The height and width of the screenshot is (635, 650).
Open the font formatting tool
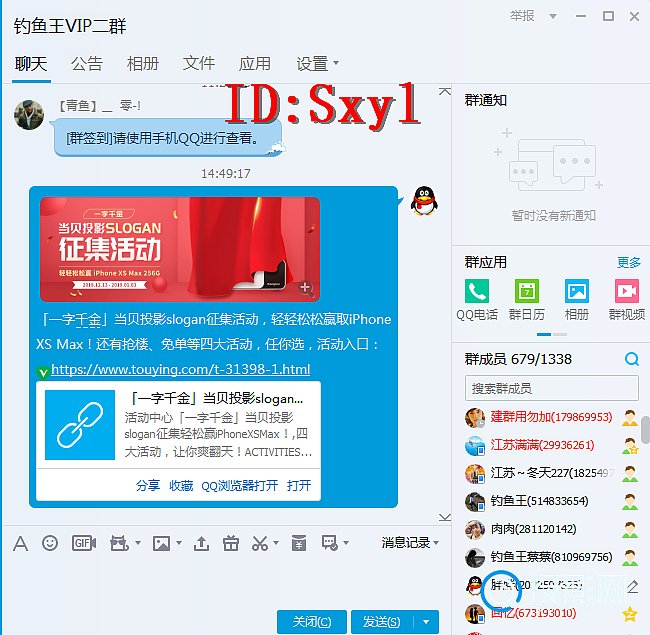(x=20, y=543)
